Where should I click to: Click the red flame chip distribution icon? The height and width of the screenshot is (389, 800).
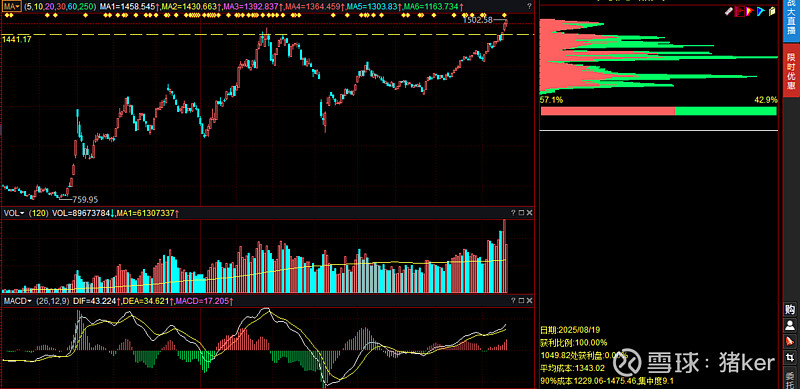tap(739, 11)
